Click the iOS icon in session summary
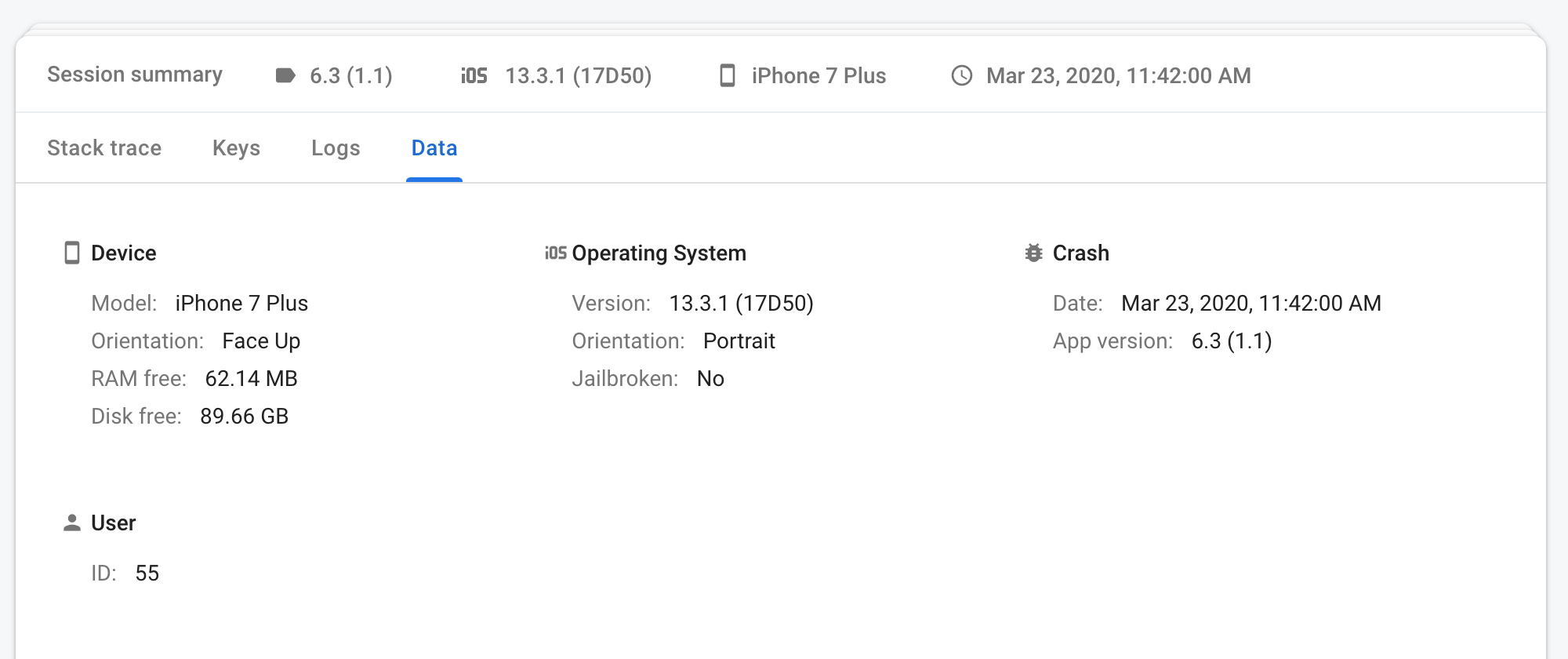This screenshot has width=1568, height=659. 474,75
